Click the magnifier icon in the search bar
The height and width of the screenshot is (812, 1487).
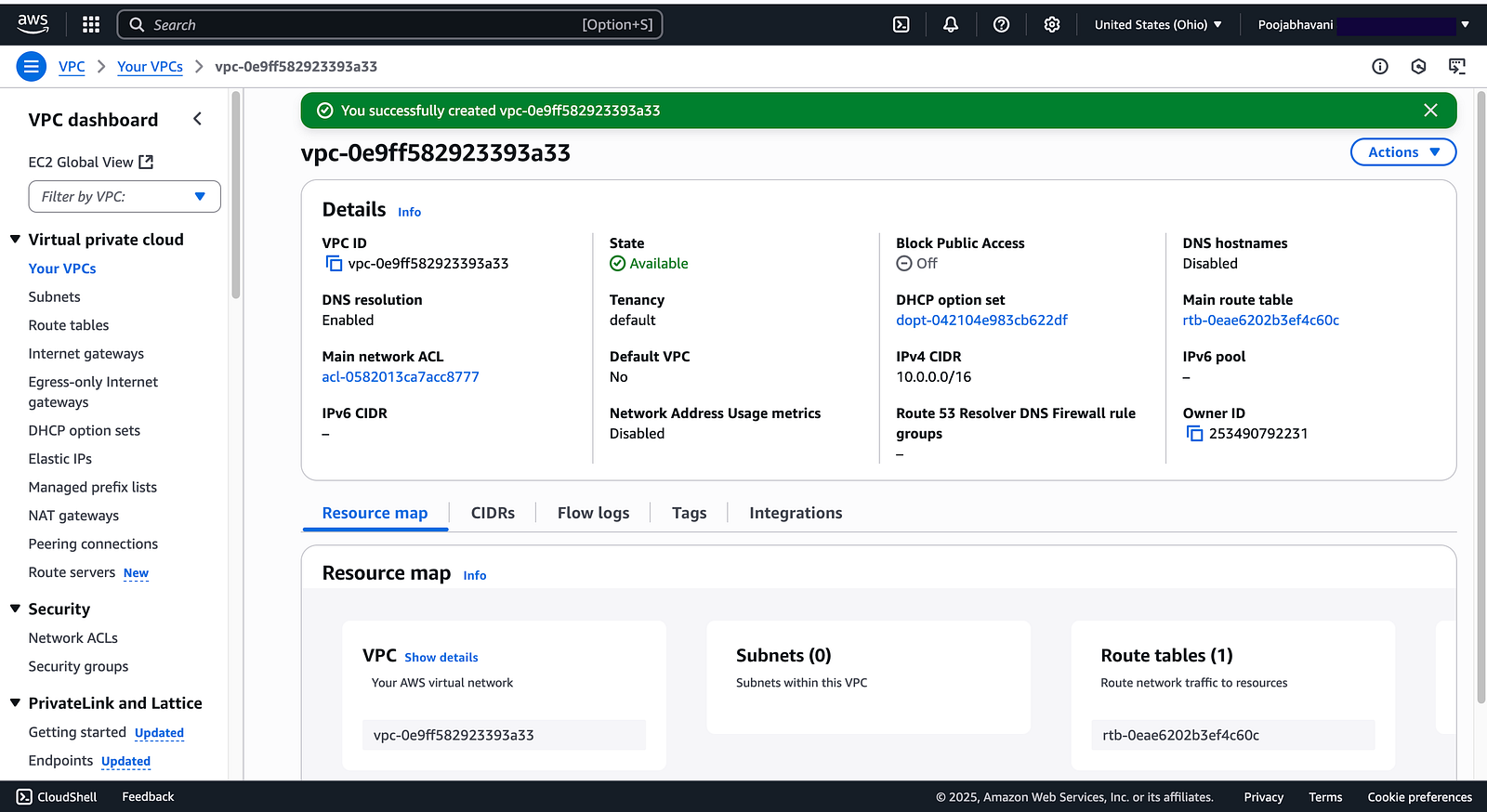pos(137,25)
